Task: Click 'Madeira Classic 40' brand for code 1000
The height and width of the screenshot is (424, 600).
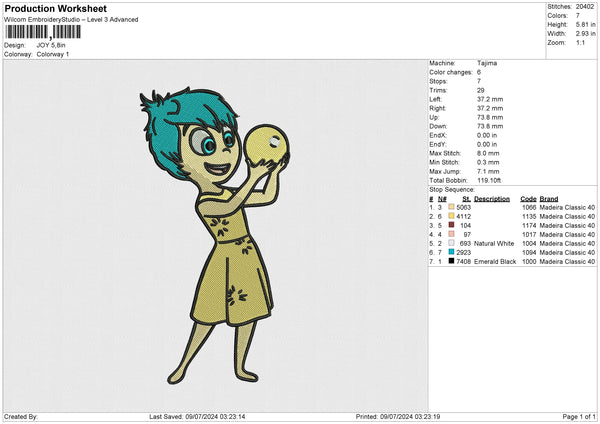Action: click(x=567, y=261)
